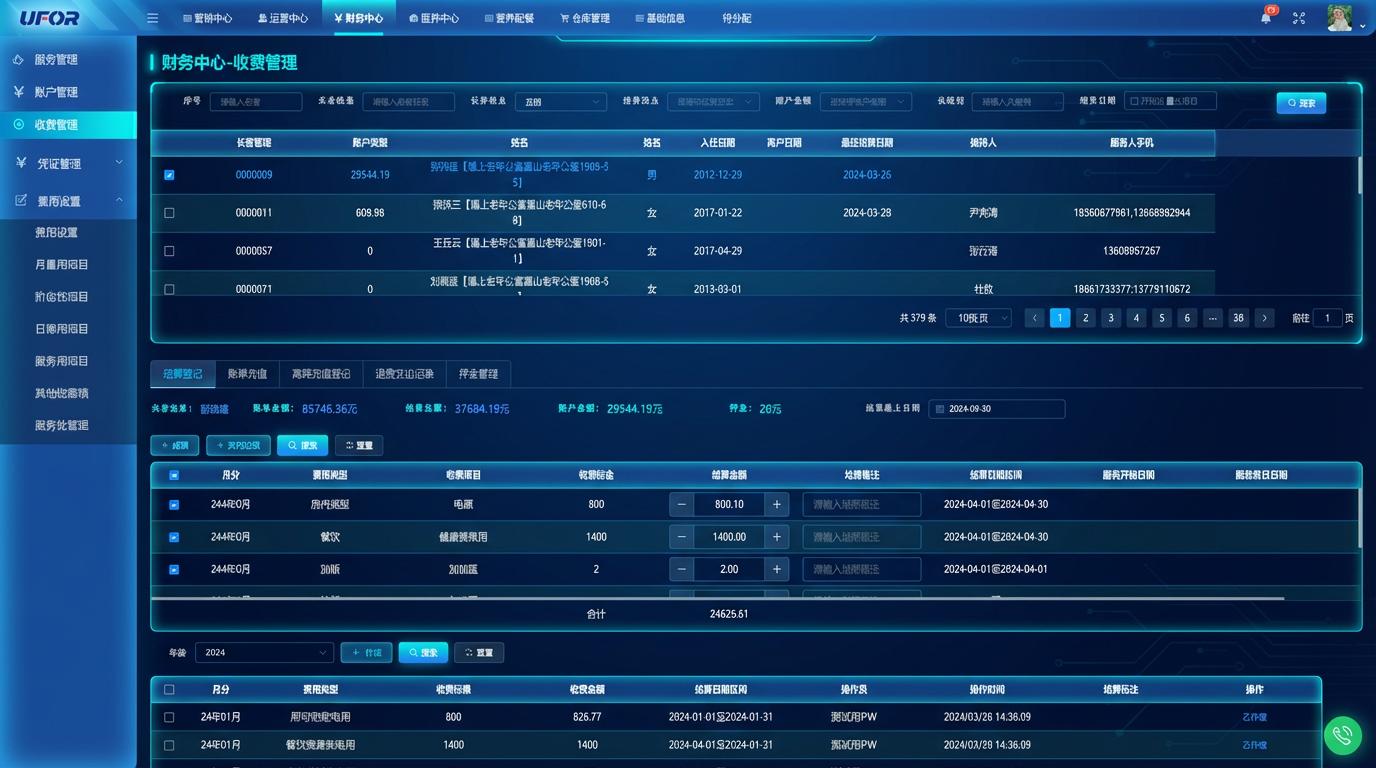Select the 仓库管理 top menu item

pos(584,18)
